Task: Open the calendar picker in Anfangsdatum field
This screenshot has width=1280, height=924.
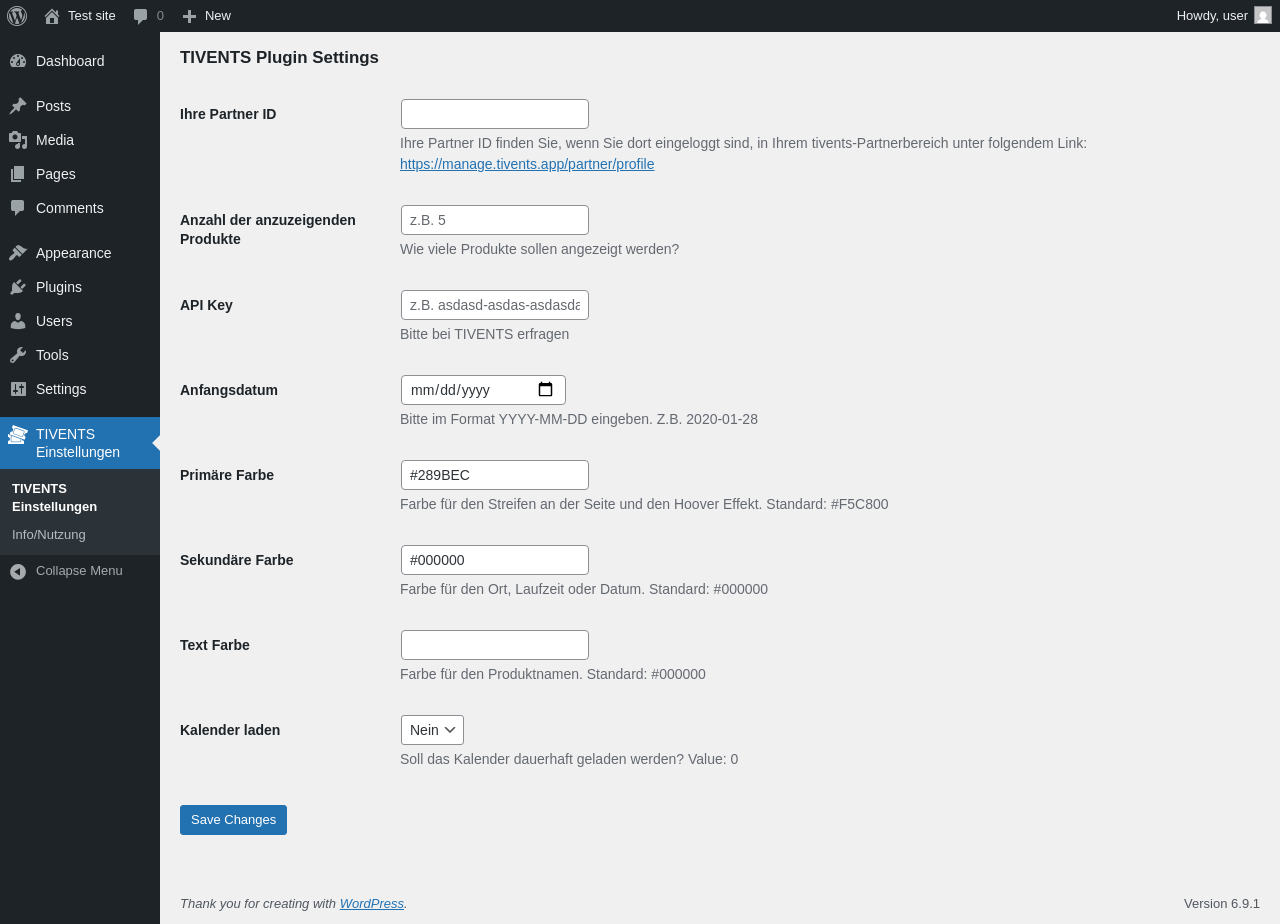Action: coord(545,390)
